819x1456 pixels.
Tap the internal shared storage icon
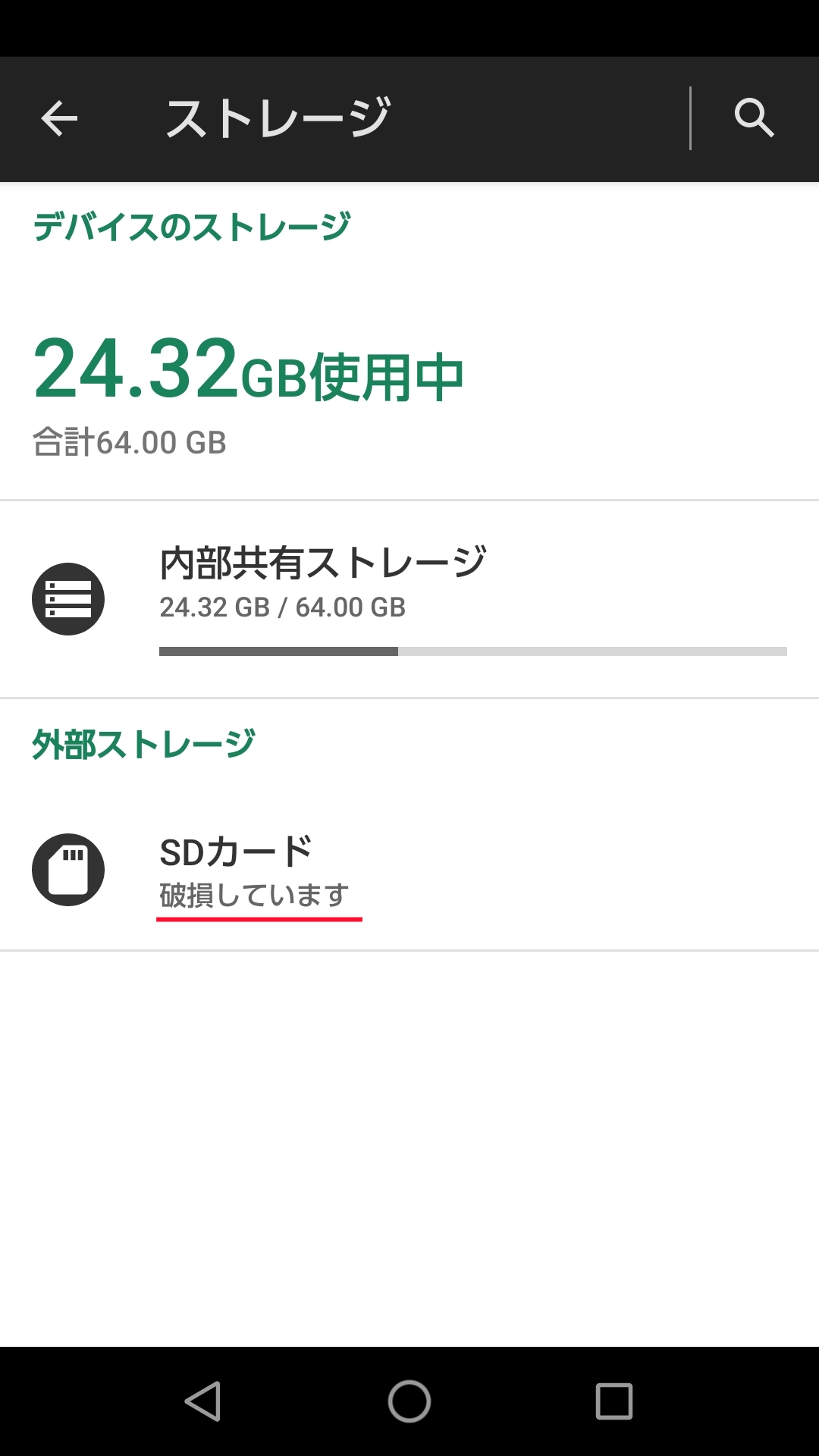(x=68, y=599)
